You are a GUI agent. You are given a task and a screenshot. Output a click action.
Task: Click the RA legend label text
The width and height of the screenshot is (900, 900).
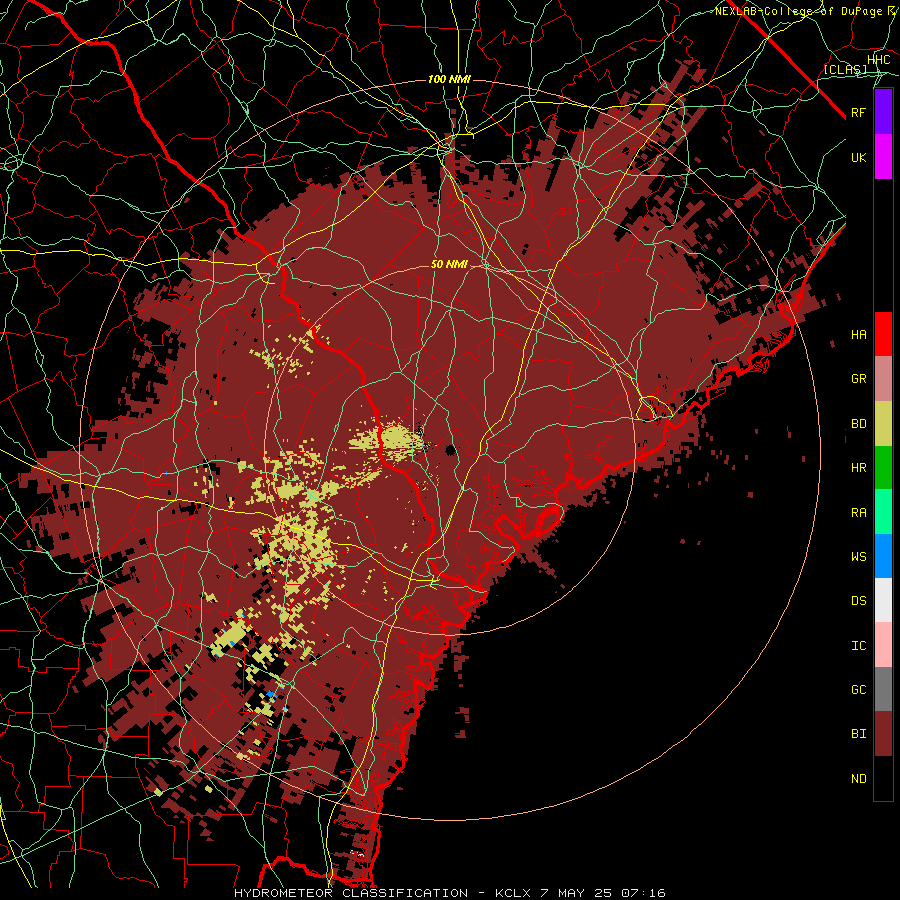click(859, 513)
